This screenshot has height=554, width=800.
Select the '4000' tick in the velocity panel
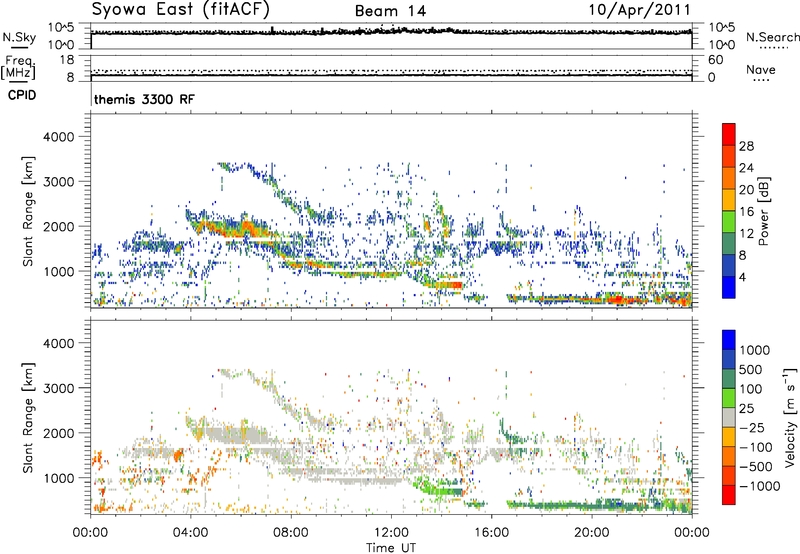59,343
